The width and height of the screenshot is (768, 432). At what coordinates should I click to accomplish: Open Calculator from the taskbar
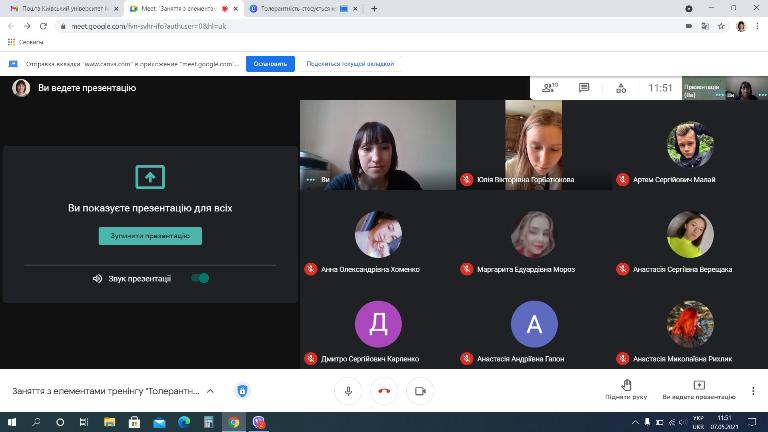point(209,422)
